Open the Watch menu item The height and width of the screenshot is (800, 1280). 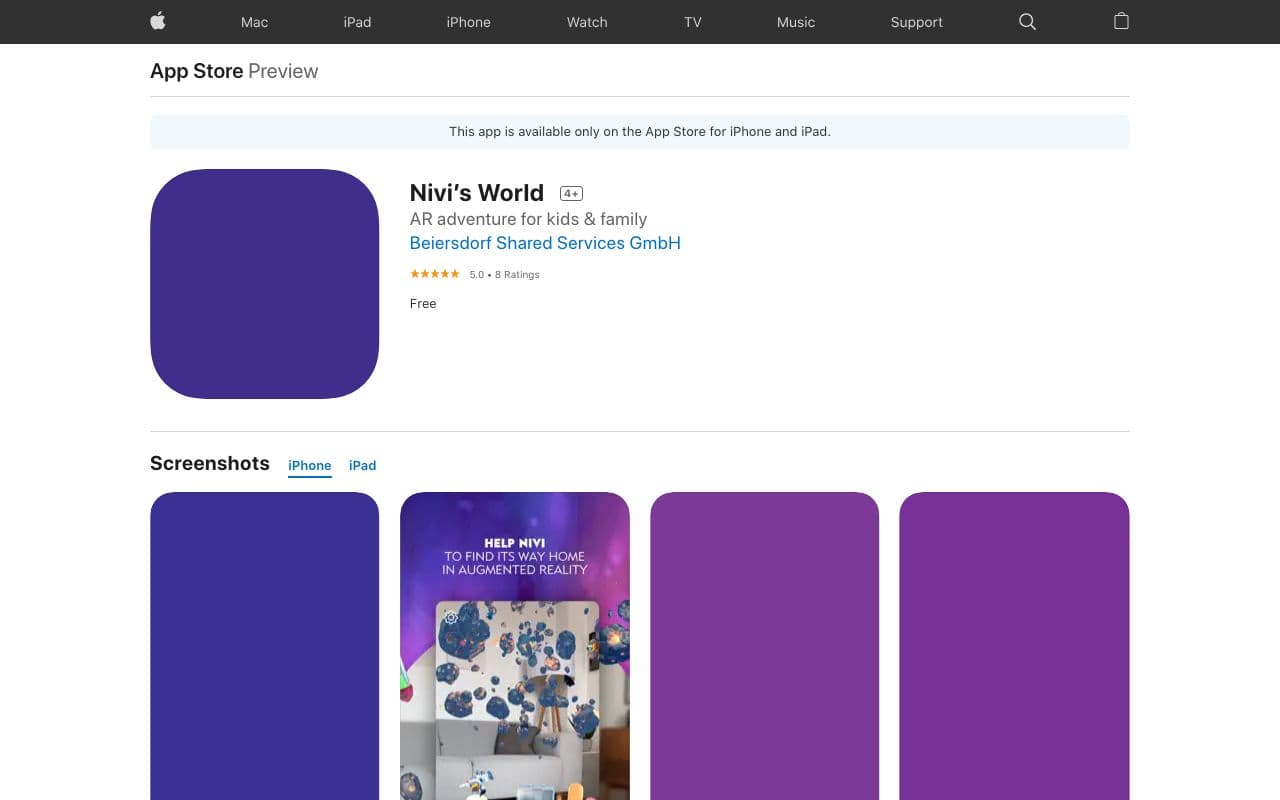(587, 22)
